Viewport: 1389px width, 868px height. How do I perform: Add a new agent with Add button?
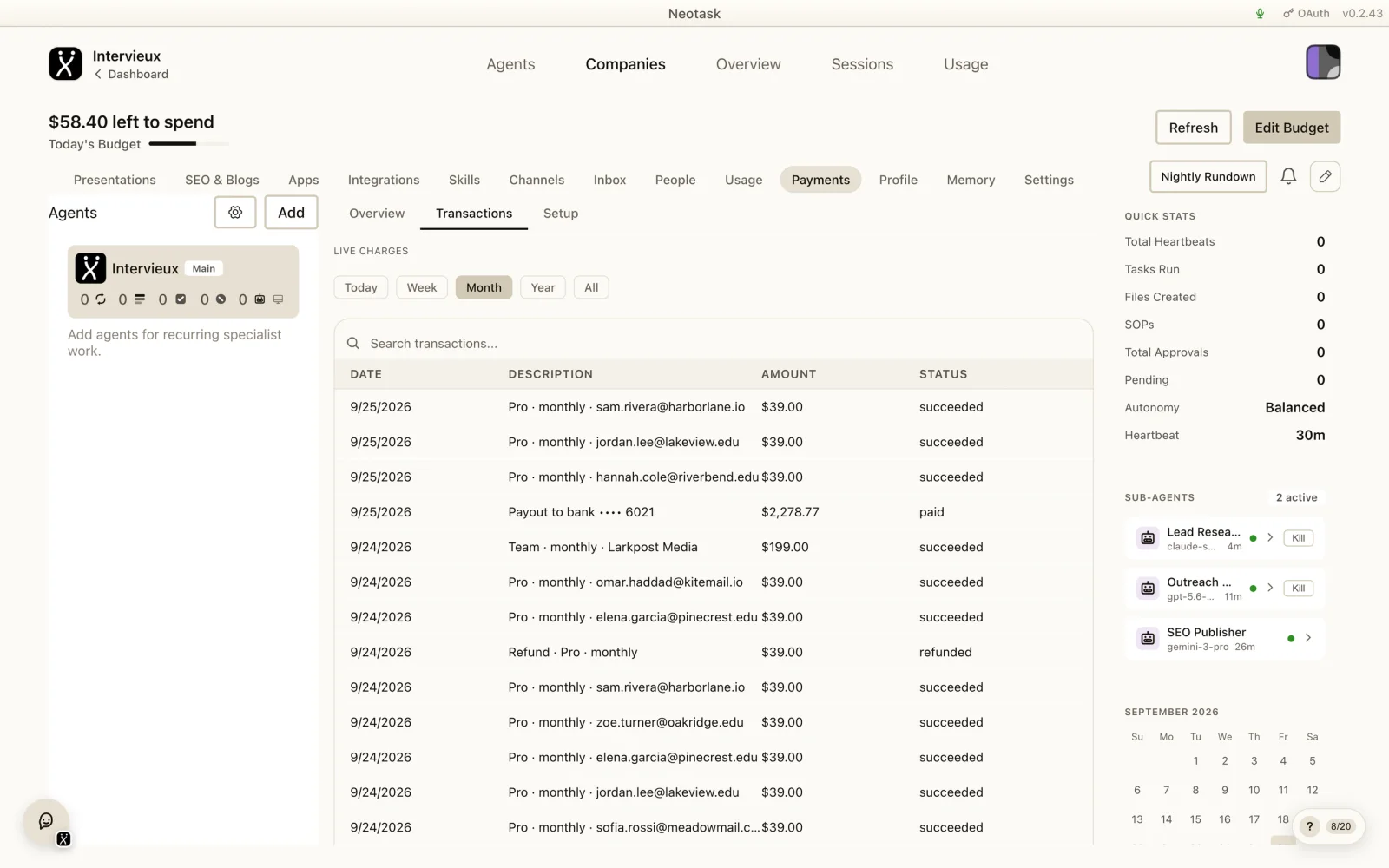(x=291, y=212)
